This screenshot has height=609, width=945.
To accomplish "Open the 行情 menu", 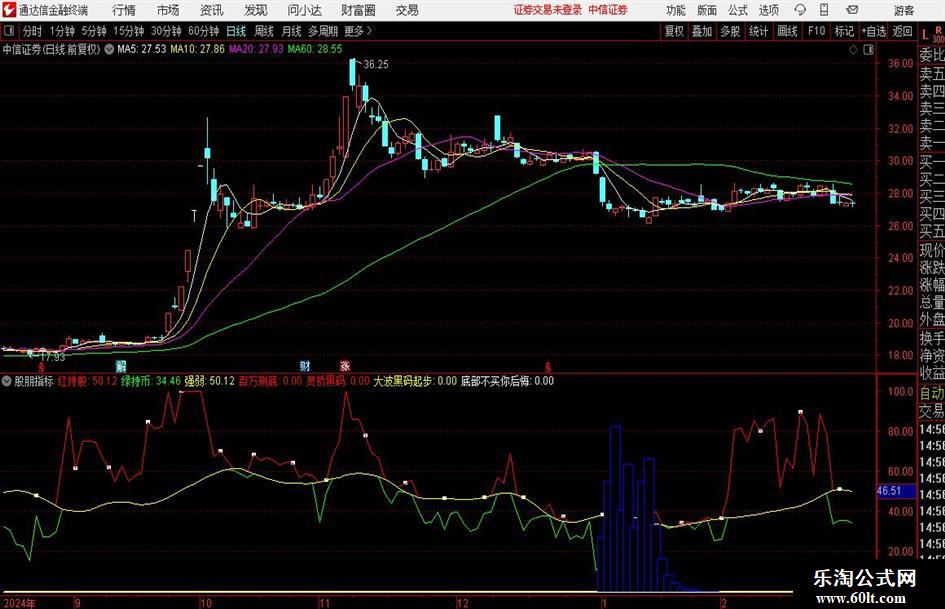I will (124, 10).
